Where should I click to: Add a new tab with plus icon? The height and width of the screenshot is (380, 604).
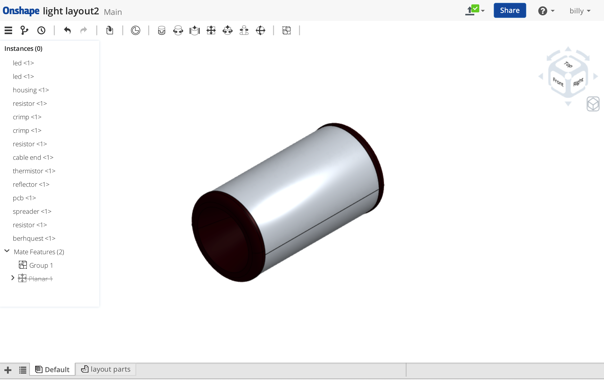[x=8, y=370]
